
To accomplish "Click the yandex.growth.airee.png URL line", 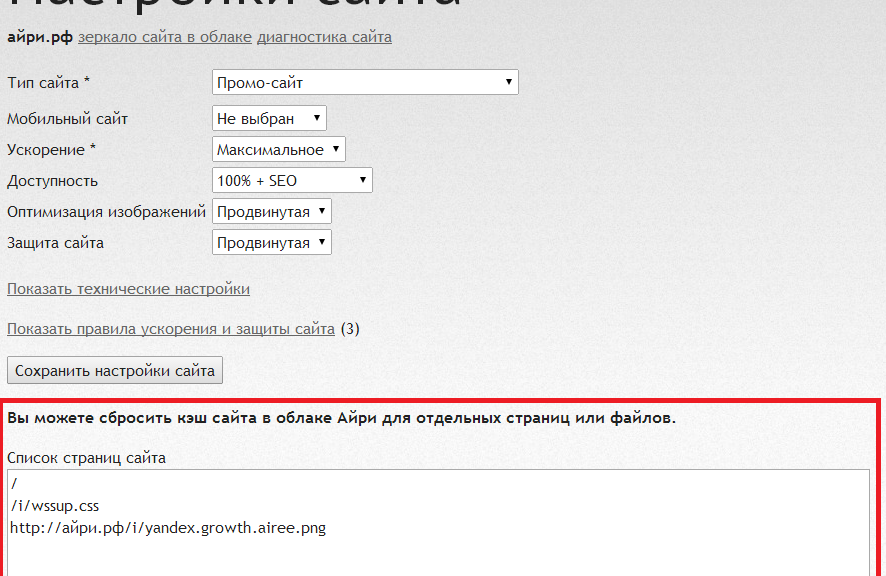I will [x=168, y=527].
